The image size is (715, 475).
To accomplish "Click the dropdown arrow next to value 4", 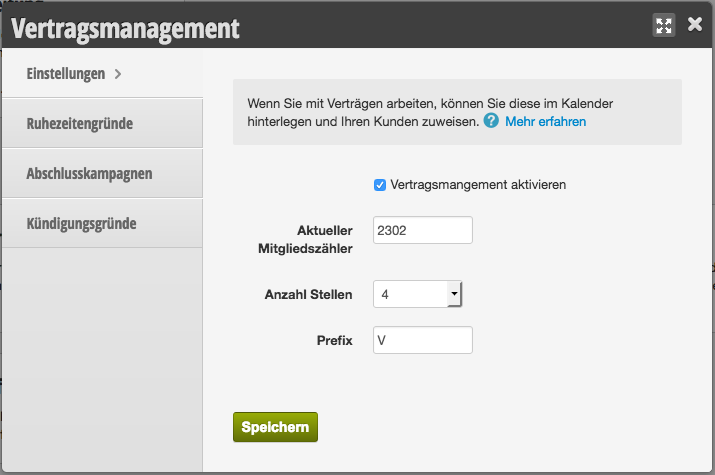I will (x=454, y=294).
